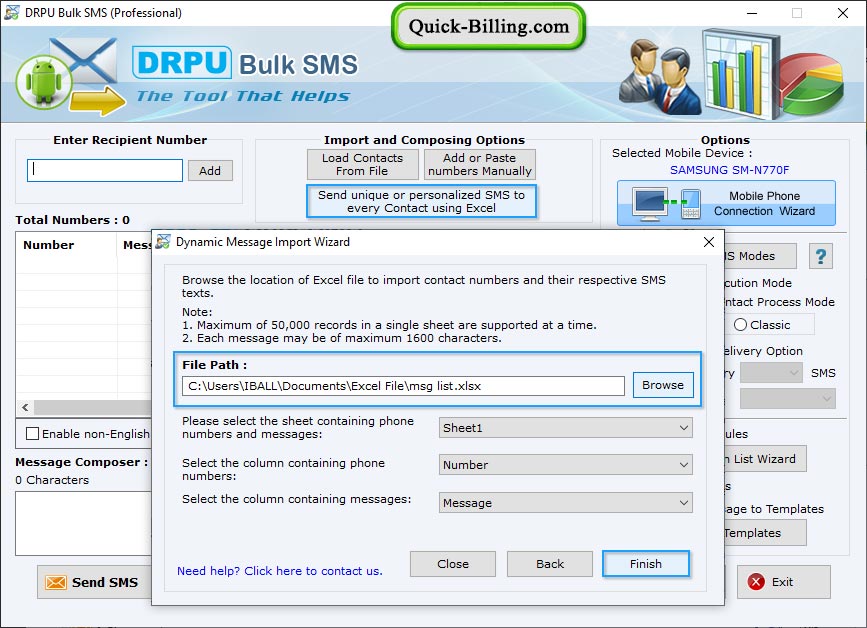Click Load Contacts From File button
867x628 pixels.
pos(362,164)
